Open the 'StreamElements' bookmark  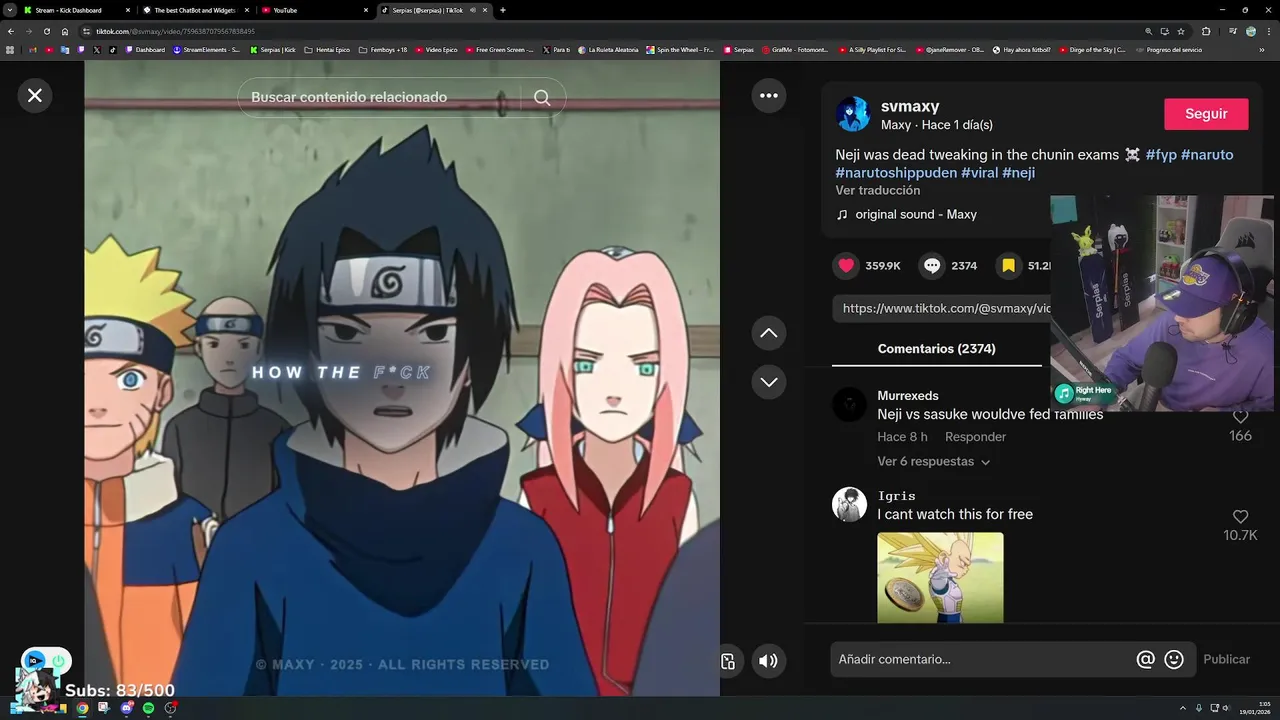pos(206,49)
